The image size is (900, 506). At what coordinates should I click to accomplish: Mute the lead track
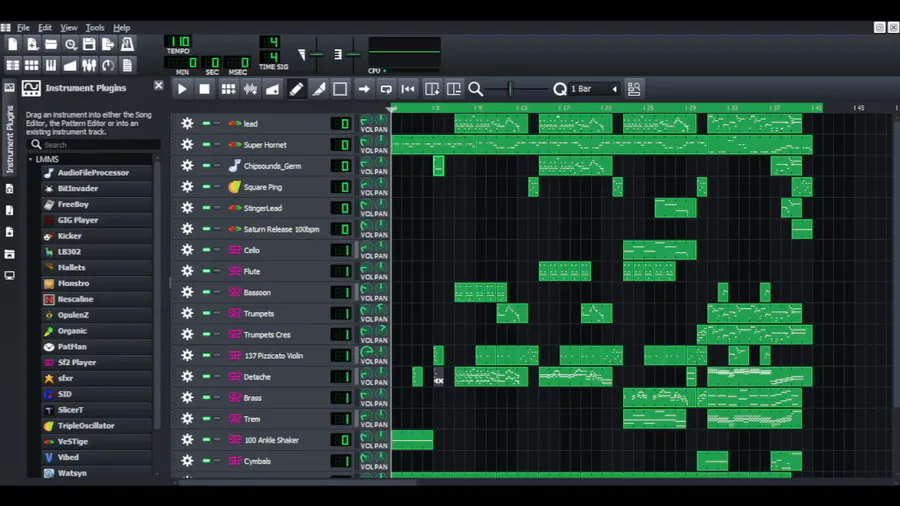(x=206, y=123)
